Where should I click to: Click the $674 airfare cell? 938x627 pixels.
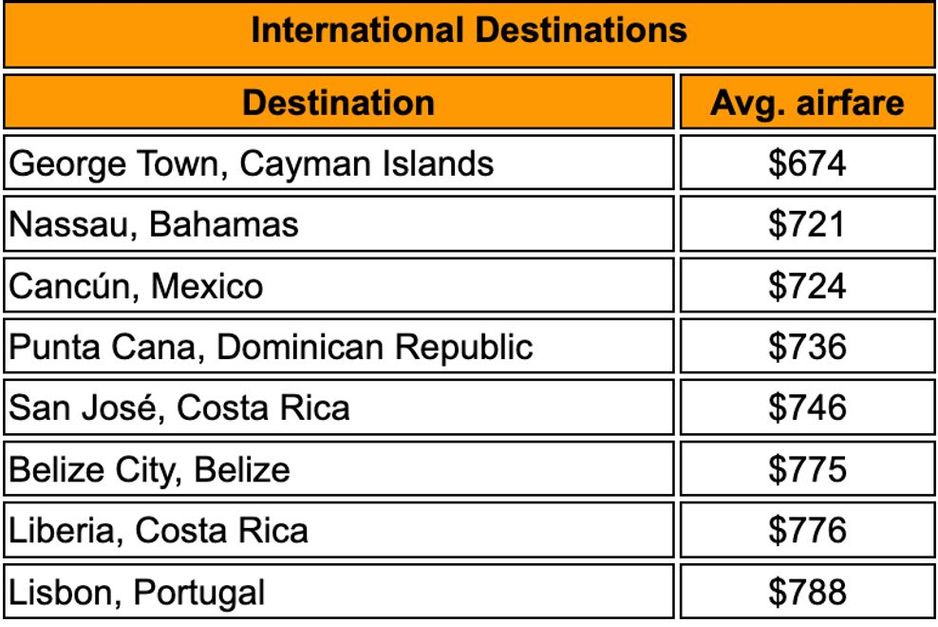click(x=806, y=163)
